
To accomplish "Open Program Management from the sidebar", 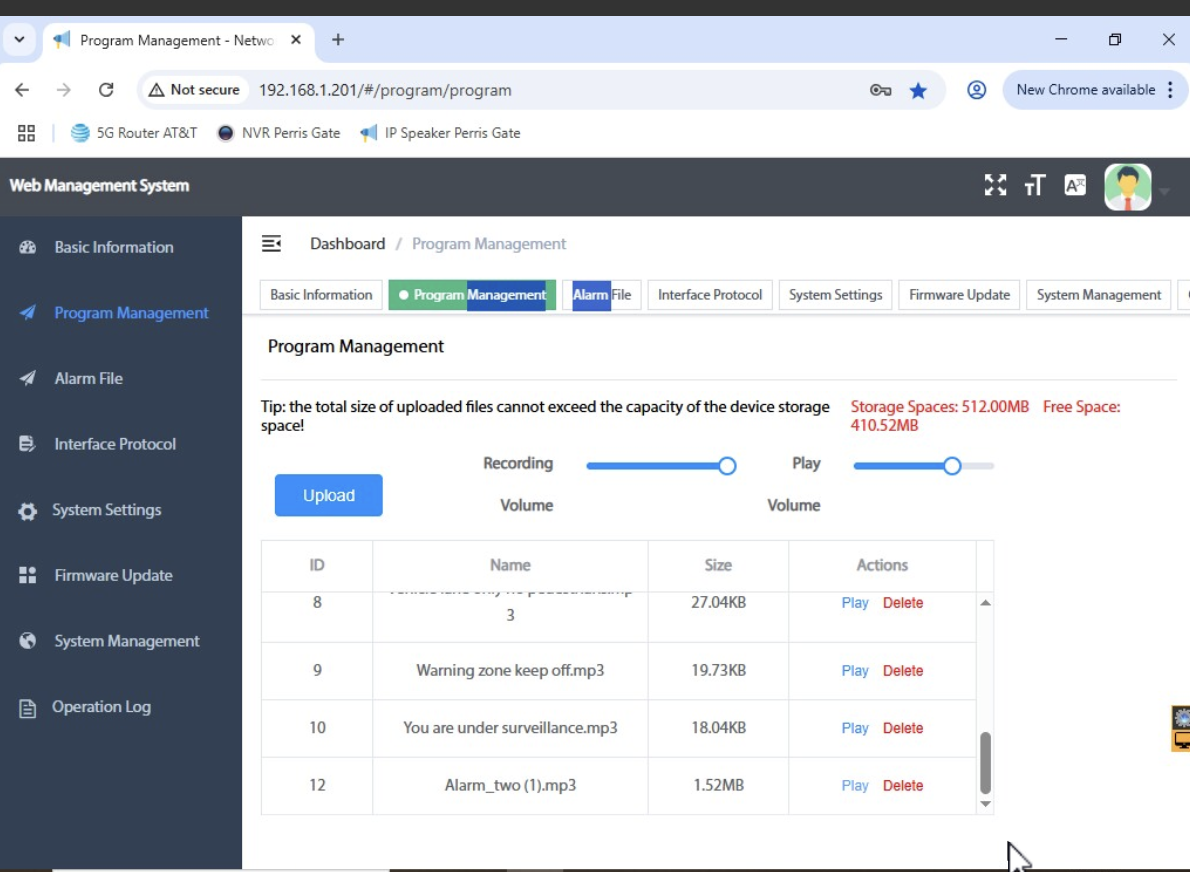I will click(x=121, y=313).
